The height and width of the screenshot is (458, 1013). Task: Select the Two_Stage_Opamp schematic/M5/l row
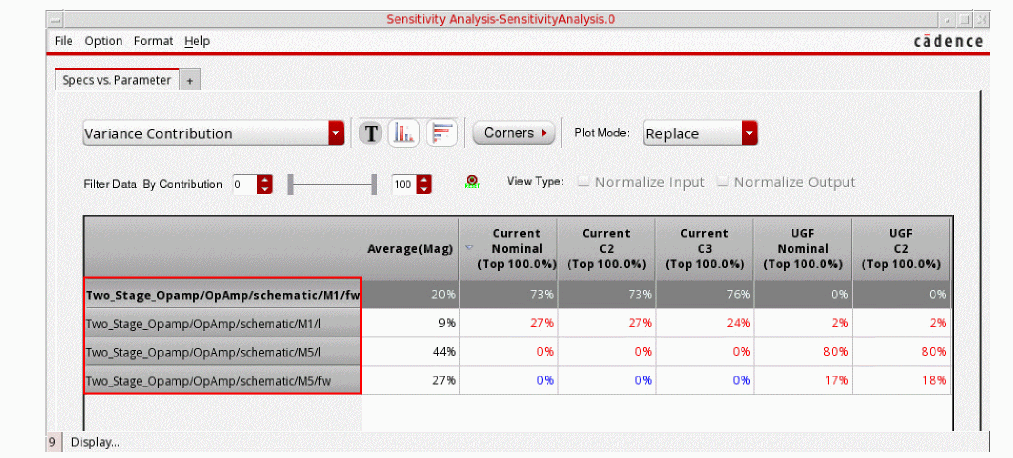click(x=223, y=351)
